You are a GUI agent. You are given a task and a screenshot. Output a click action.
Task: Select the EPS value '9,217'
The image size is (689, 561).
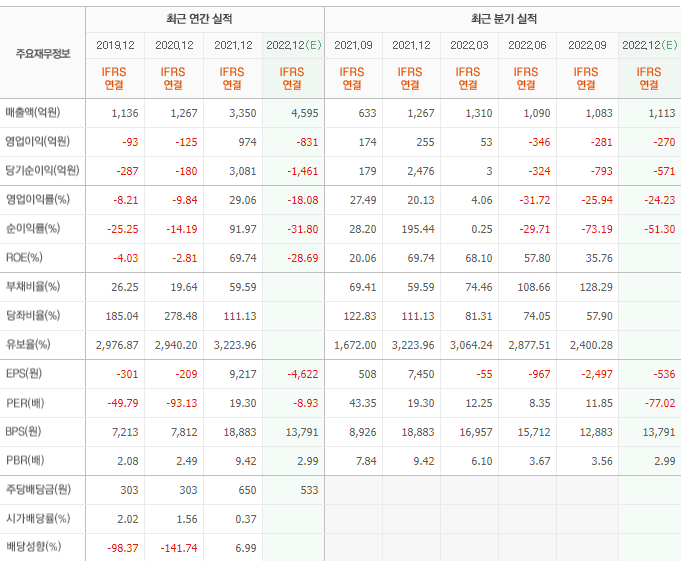(x=243, y=374)
